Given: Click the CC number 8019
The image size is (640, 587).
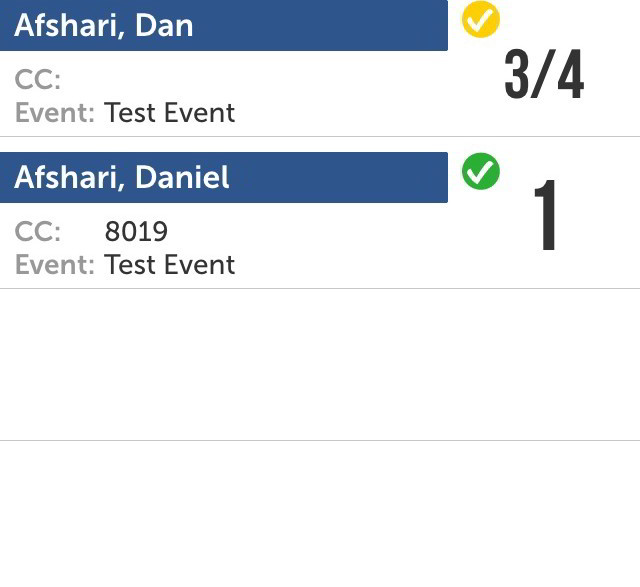Looking at the screenshot, I should tap(136, 231).
